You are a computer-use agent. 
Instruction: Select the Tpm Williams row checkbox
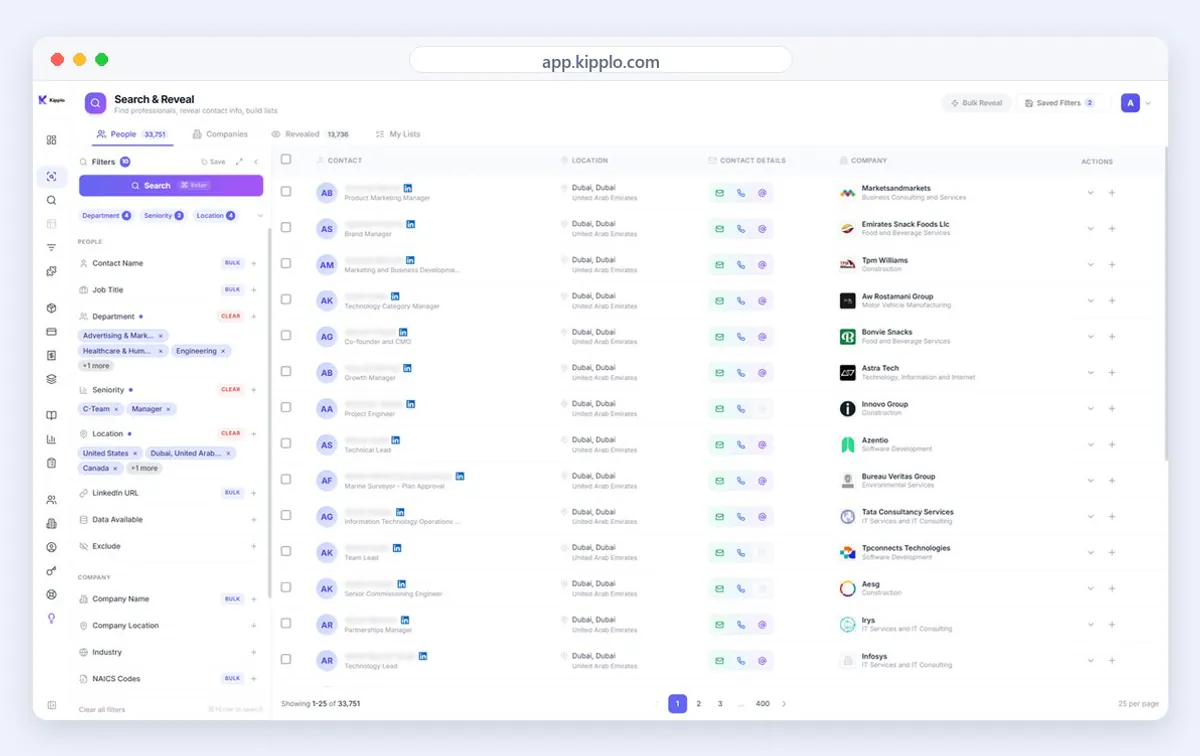tap(286, 263)
